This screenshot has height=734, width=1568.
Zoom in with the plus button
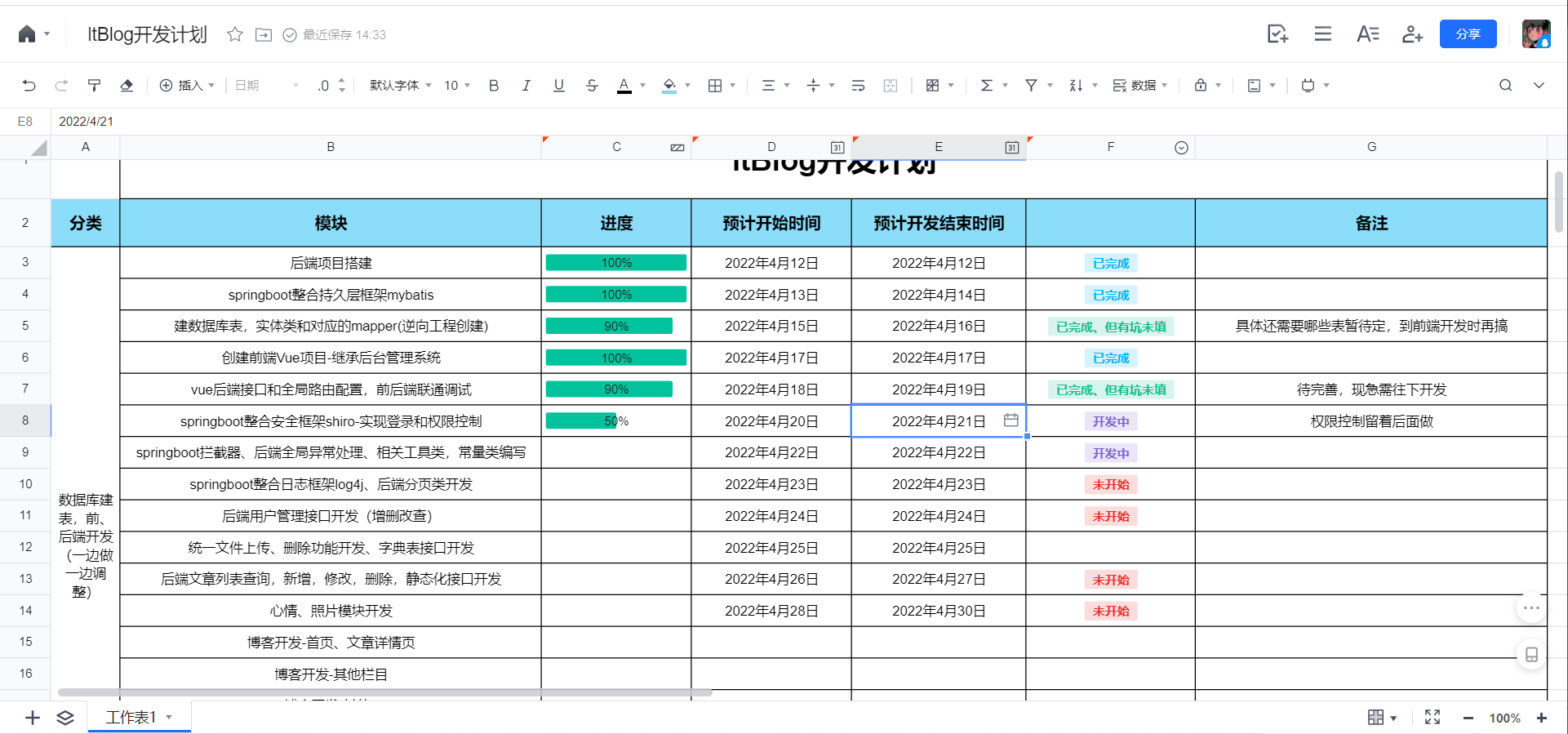[x=1541, y=718]
